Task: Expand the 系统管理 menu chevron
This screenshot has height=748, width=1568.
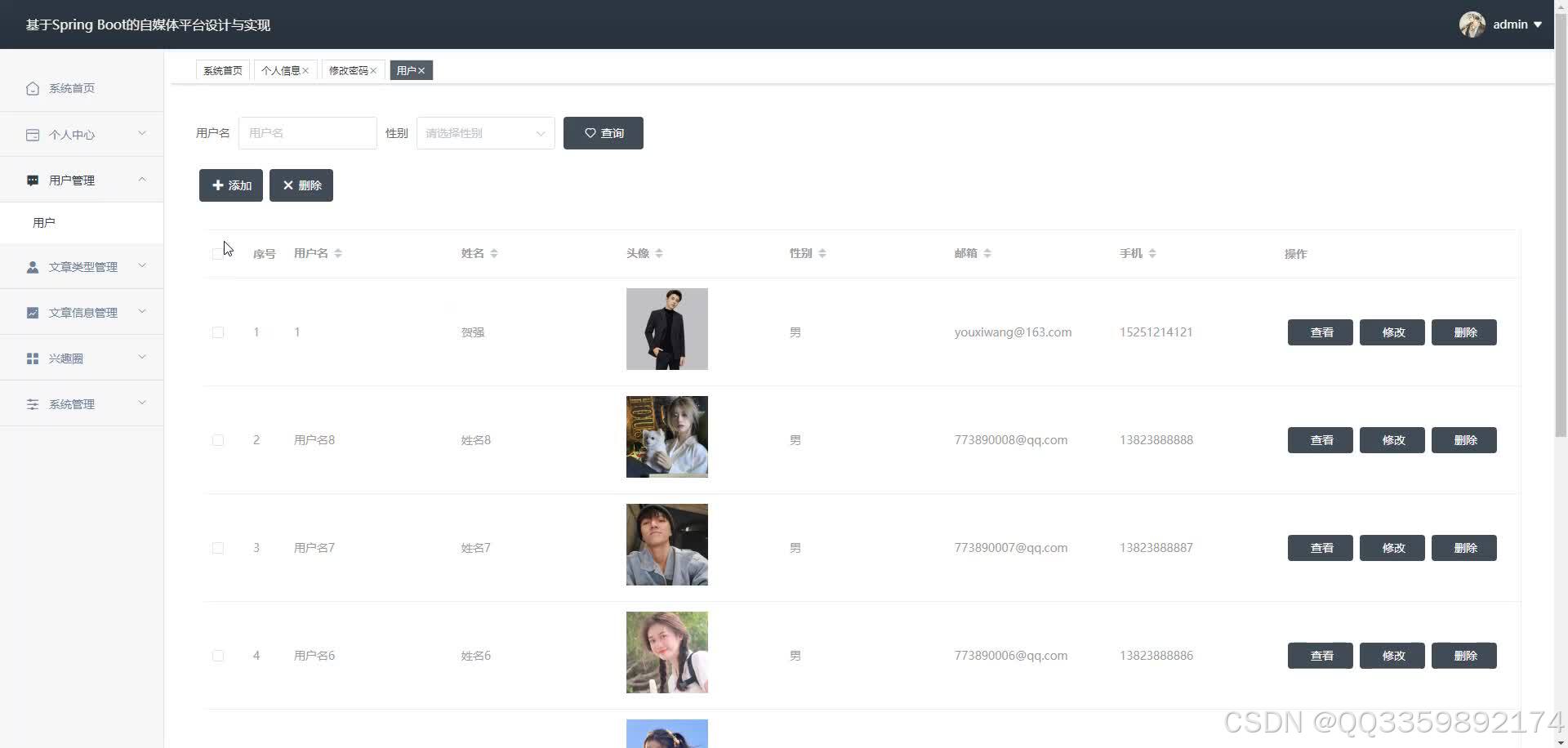Action: [142, 403]
